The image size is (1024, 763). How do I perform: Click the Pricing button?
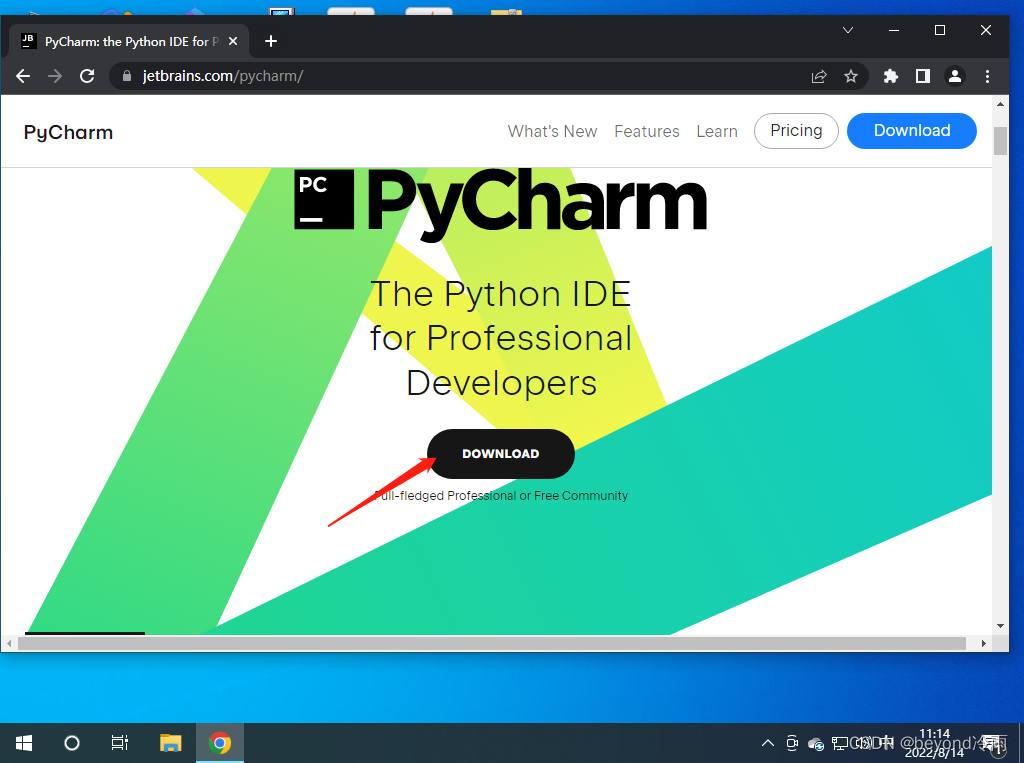[796, 131]
